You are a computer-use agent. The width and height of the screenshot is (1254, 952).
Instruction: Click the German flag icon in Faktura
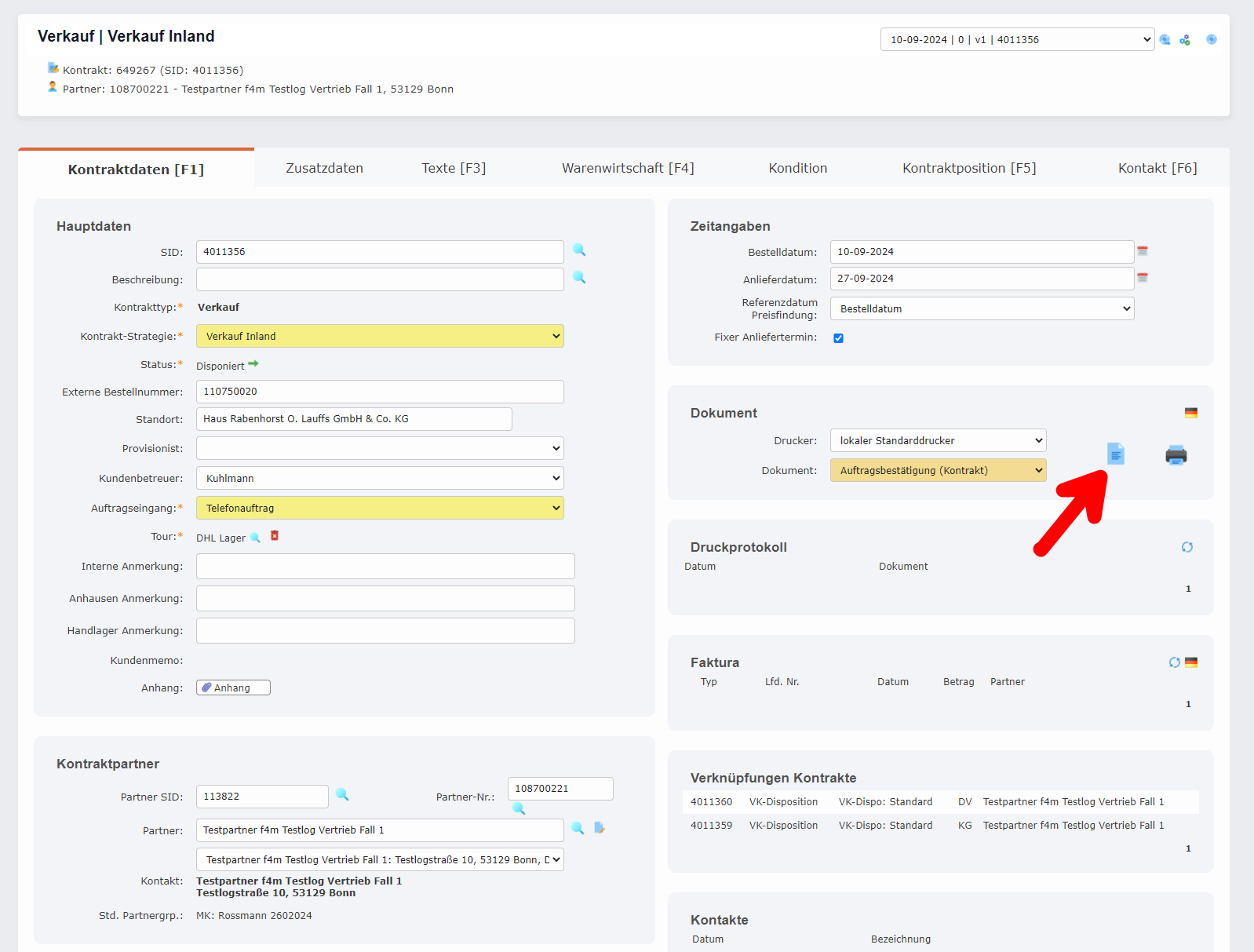tap(1191, 662)
